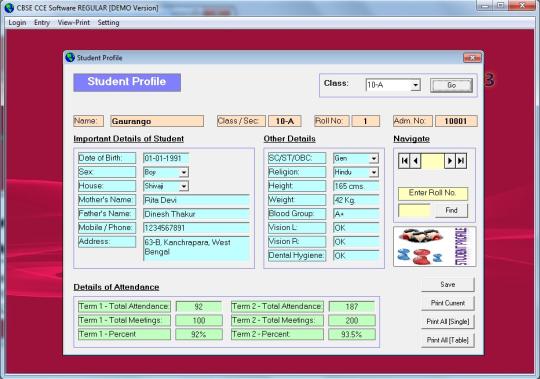Image resolution: width=540 pixels, height=379 pixels.
Task: Click Term 2 Total Attendance value 187
Action: coord(352,306)
